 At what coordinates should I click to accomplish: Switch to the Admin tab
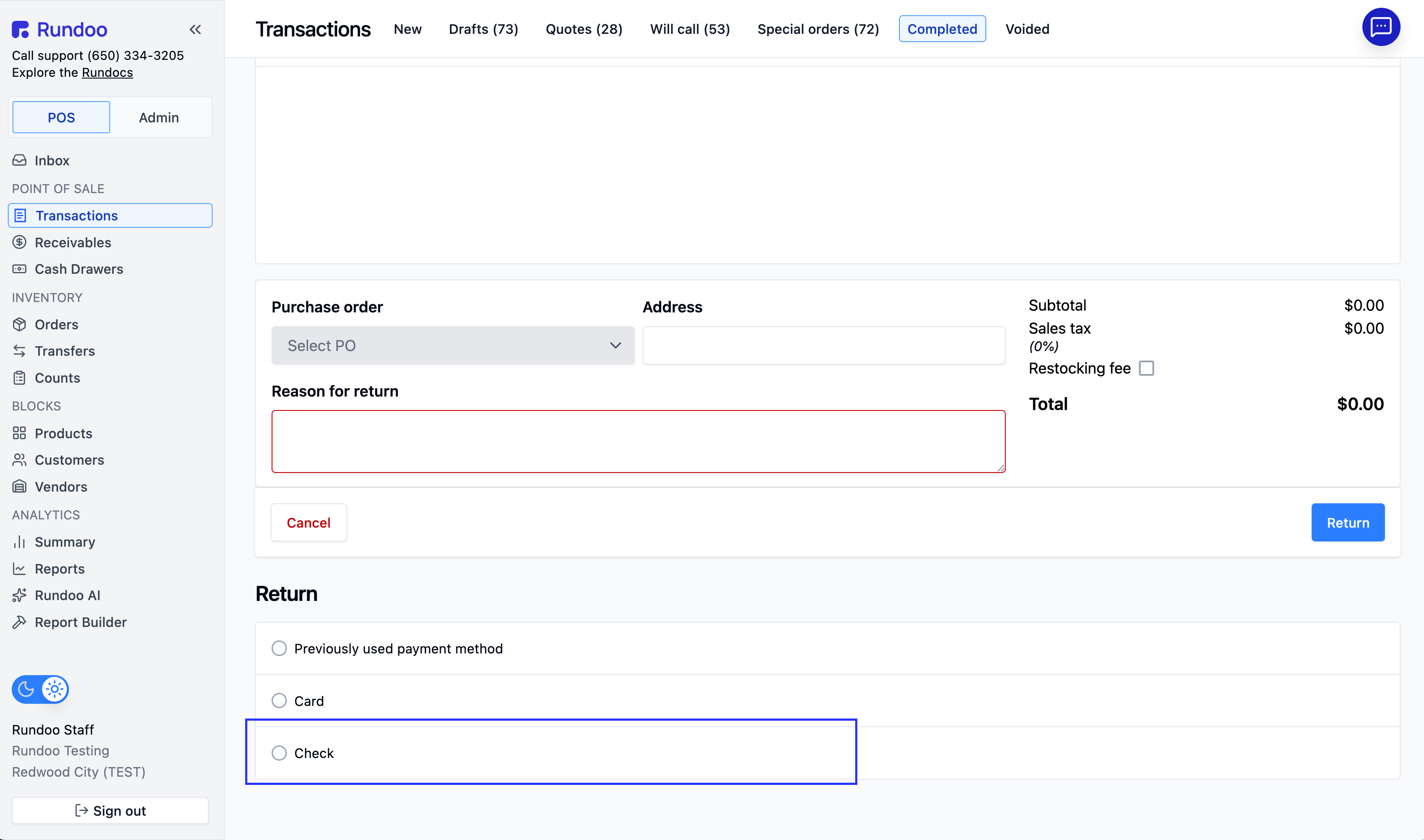(x=158, y=117)
